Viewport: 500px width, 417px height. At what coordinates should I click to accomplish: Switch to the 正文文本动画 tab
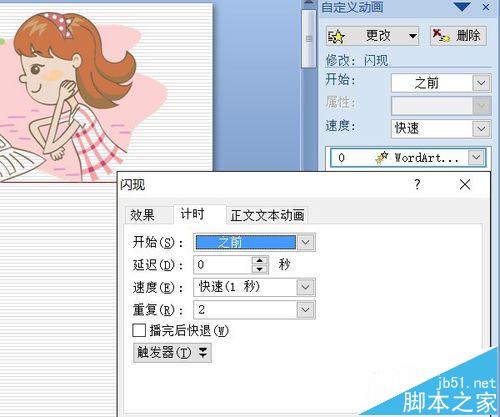pos(267,215)
